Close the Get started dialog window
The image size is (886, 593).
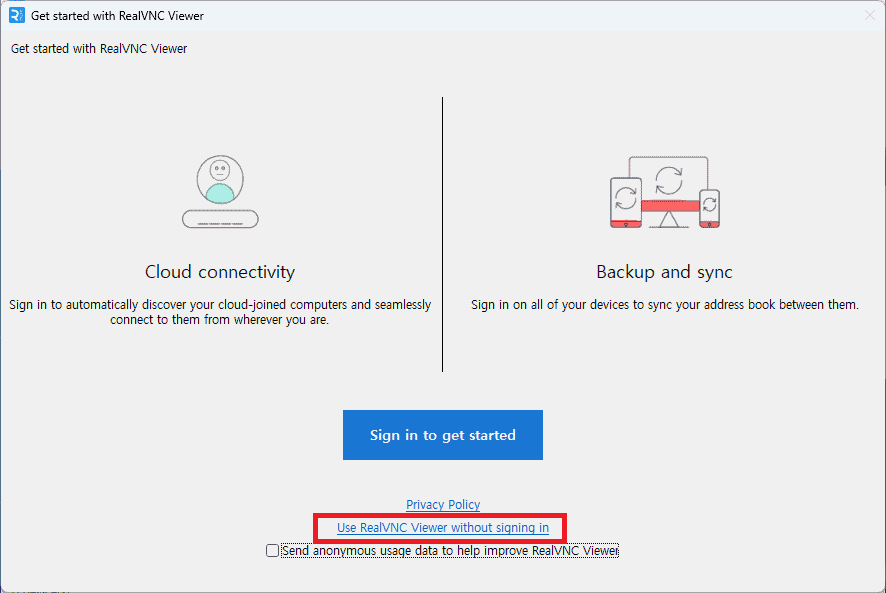[x=869, y=15]
